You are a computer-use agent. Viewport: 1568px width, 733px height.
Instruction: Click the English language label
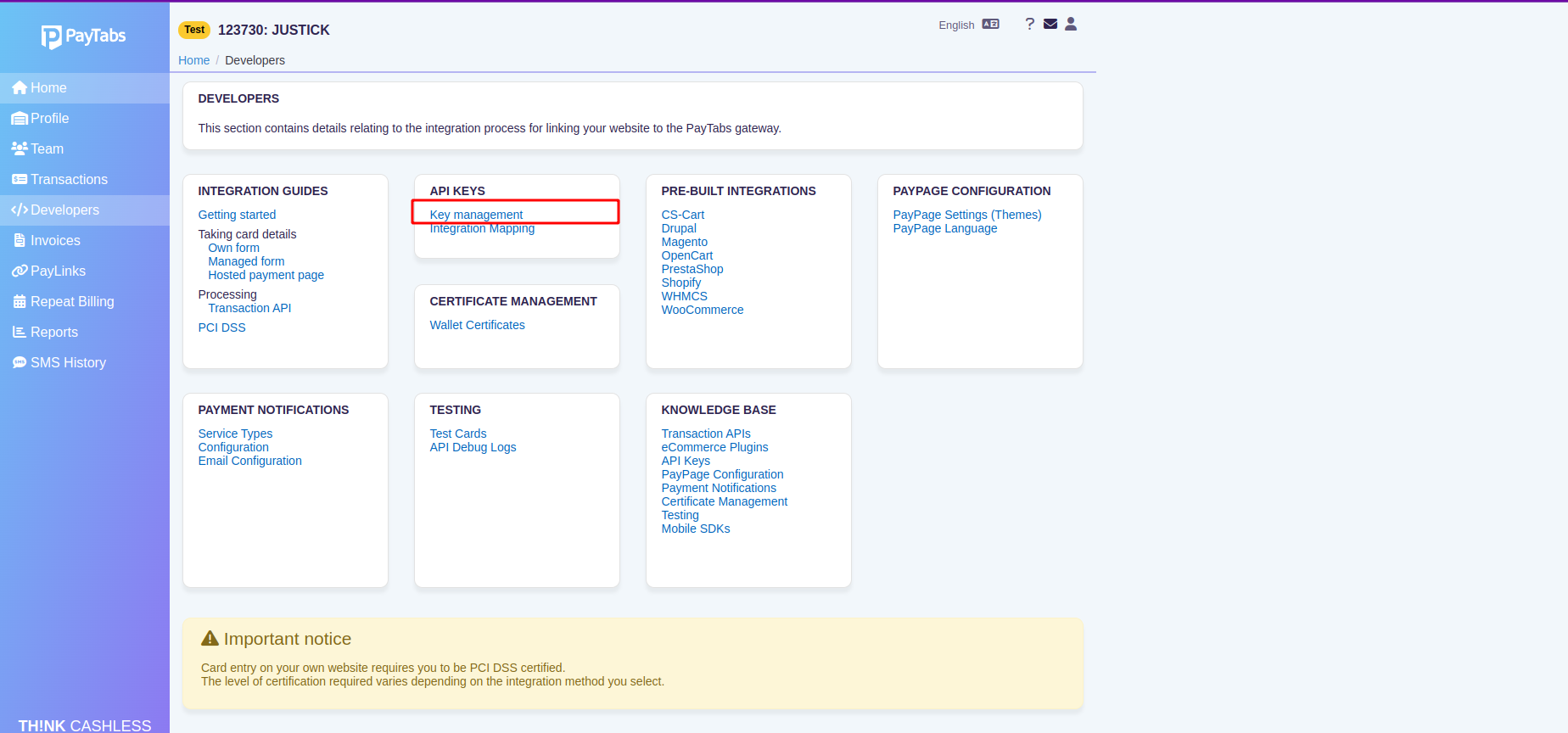(x=956, y=25)
